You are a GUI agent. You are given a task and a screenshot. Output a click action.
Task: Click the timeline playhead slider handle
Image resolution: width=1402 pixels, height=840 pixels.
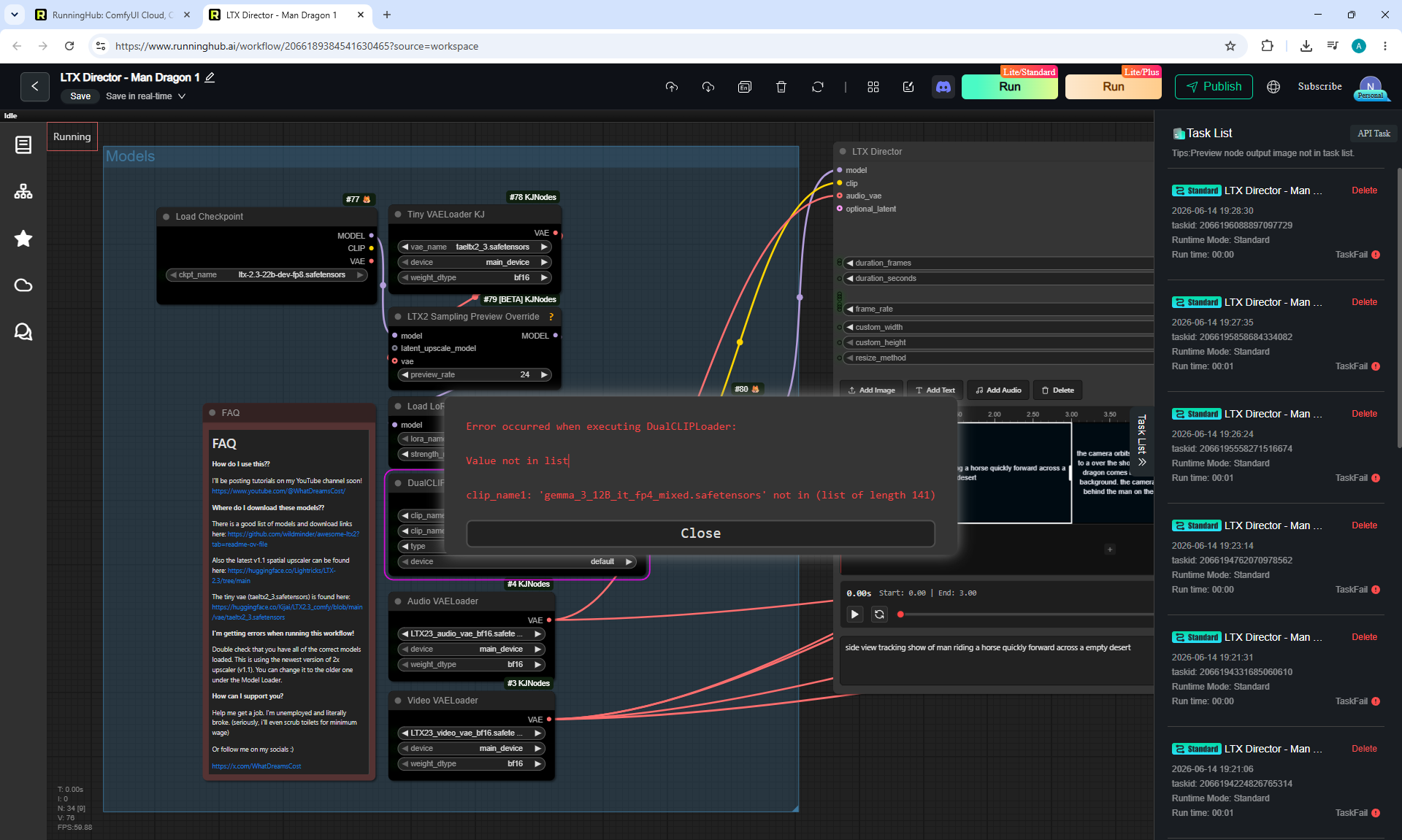(x=900, y=614)
